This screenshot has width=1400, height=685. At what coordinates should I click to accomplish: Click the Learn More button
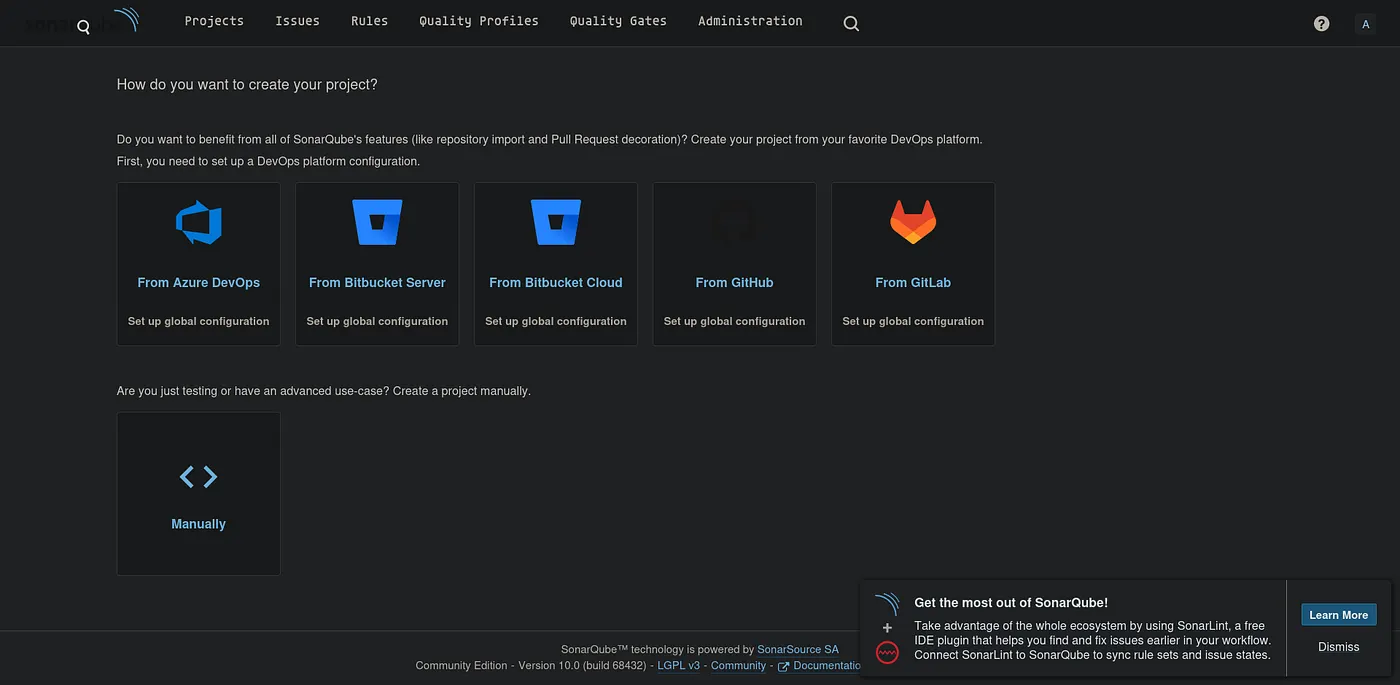click(x=1338, y=615)
